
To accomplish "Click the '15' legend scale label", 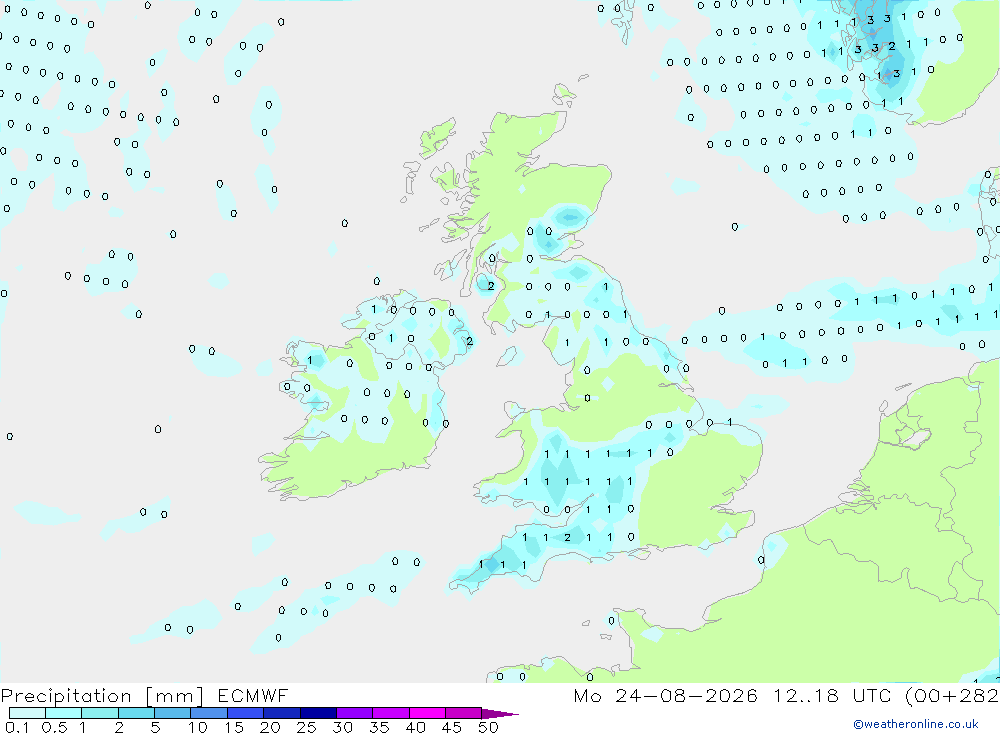I will (233, 727).
